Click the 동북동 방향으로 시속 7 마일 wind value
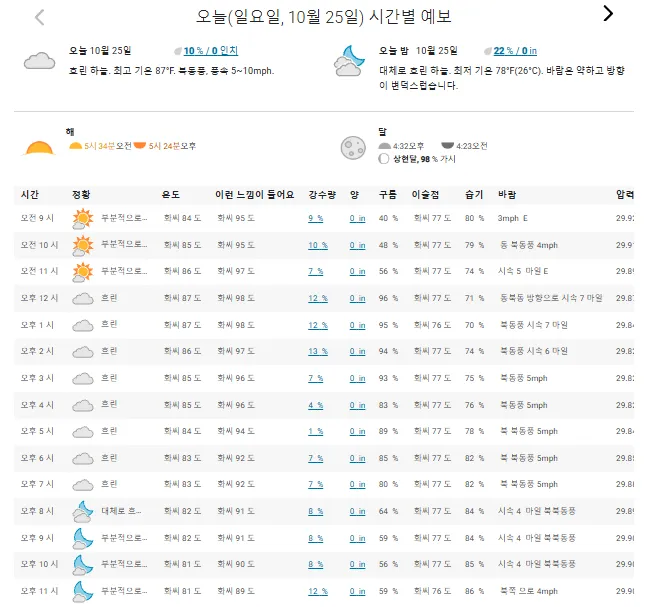Viewport: 661px width, 607px height. [551, 298]
